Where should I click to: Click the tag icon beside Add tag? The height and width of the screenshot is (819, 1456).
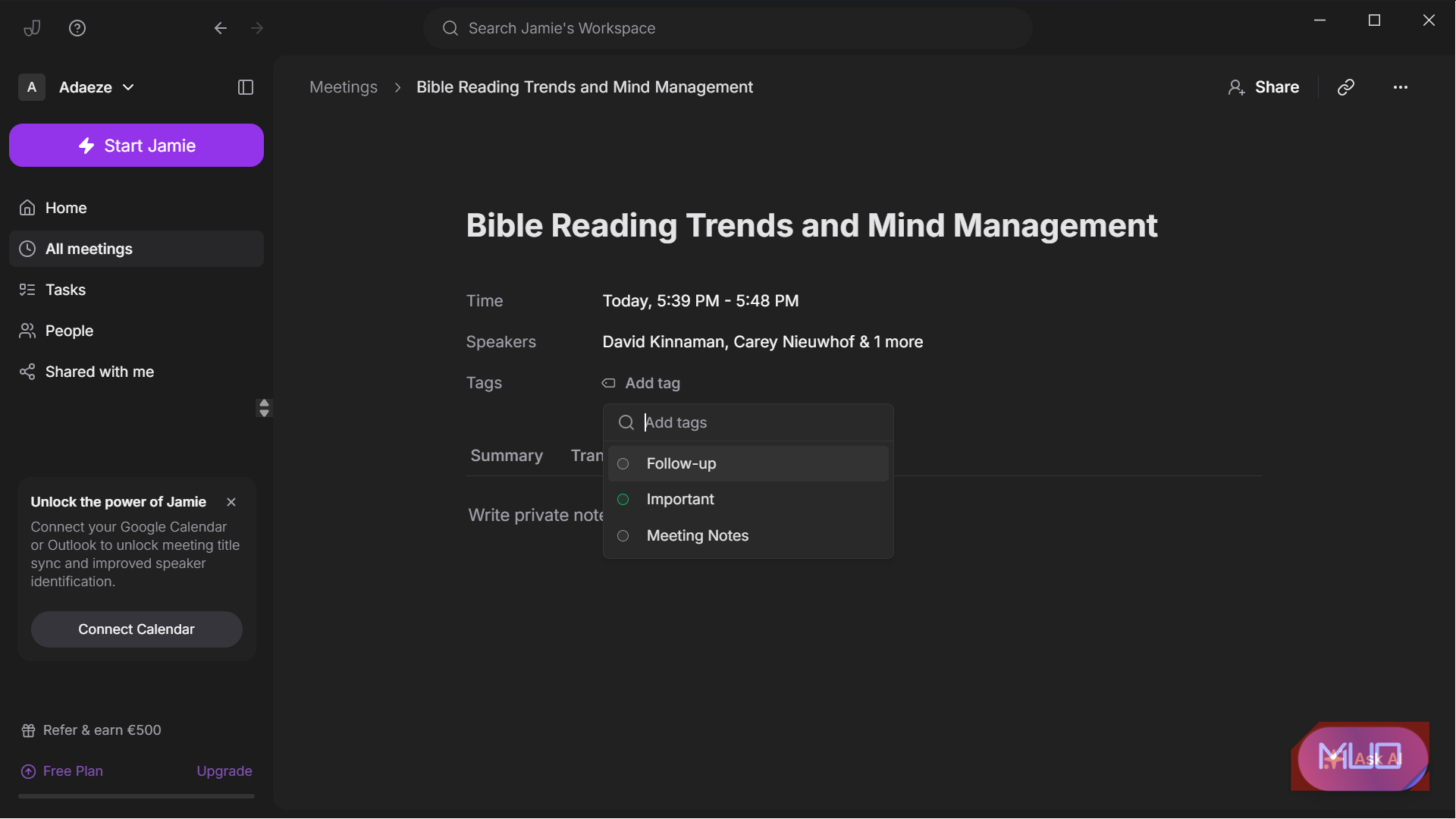tap(608, 383)
